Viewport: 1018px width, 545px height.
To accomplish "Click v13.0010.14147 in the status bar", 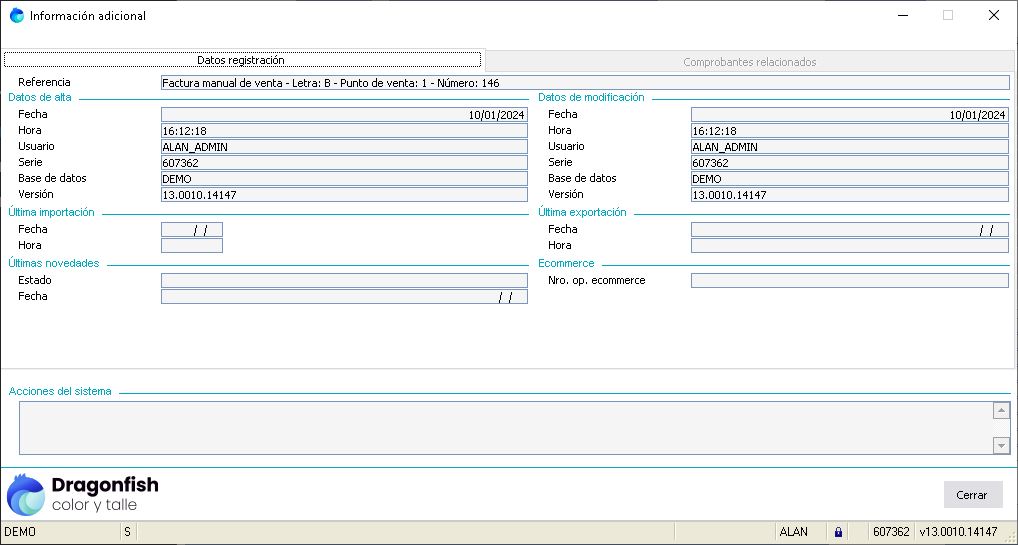I will coord(958,532).
